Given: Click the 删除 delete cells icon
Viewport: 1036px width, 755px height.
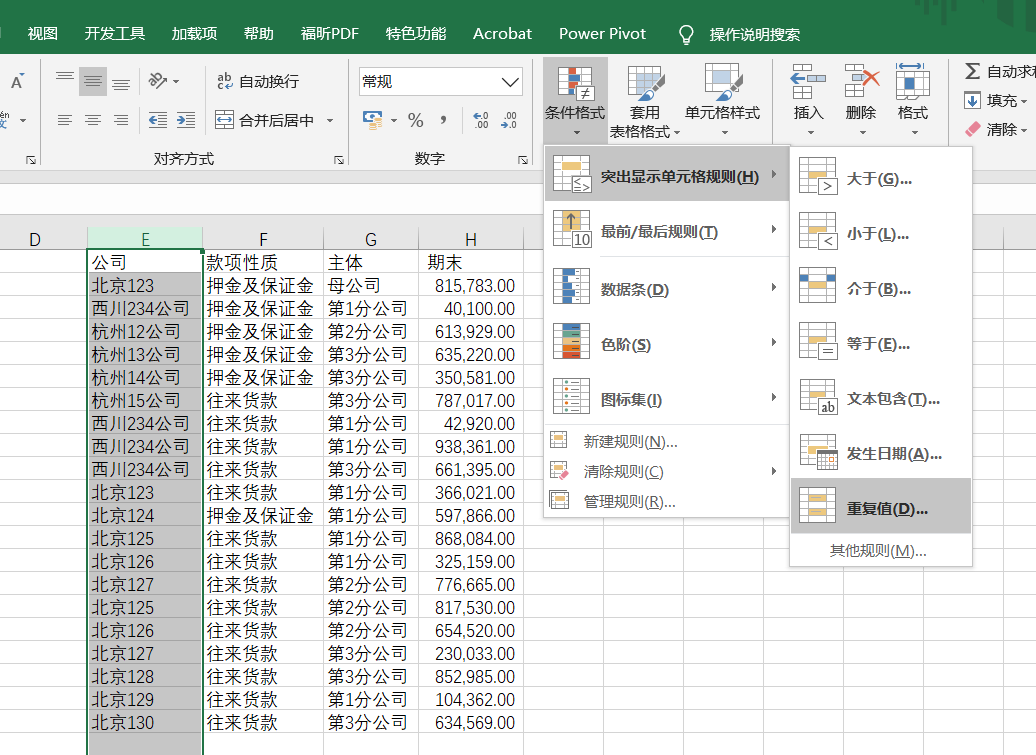Looking at the screenshot, I should (861, 82).
